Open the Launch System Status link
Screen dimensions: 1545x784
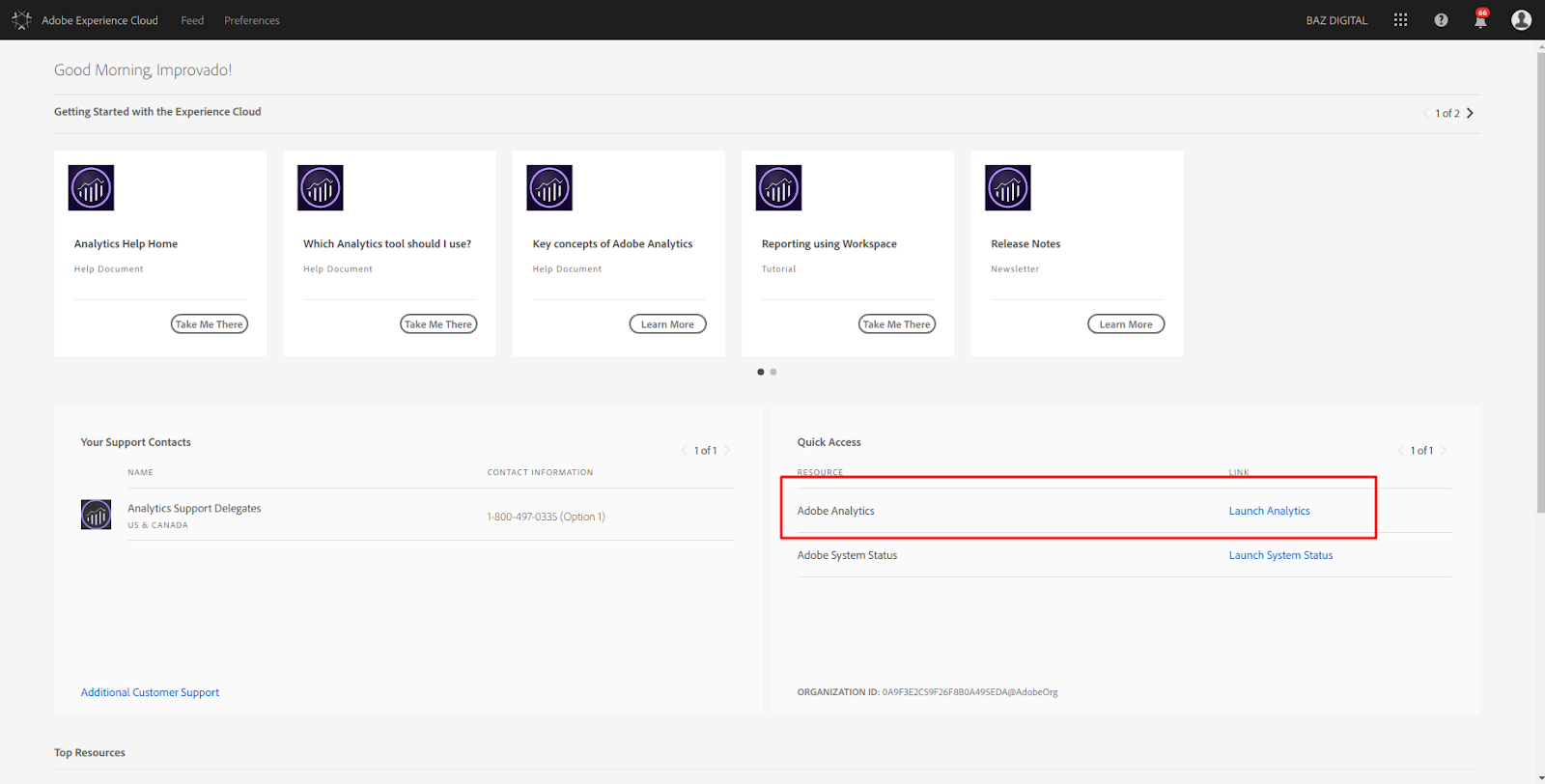tap(1280, 555)
